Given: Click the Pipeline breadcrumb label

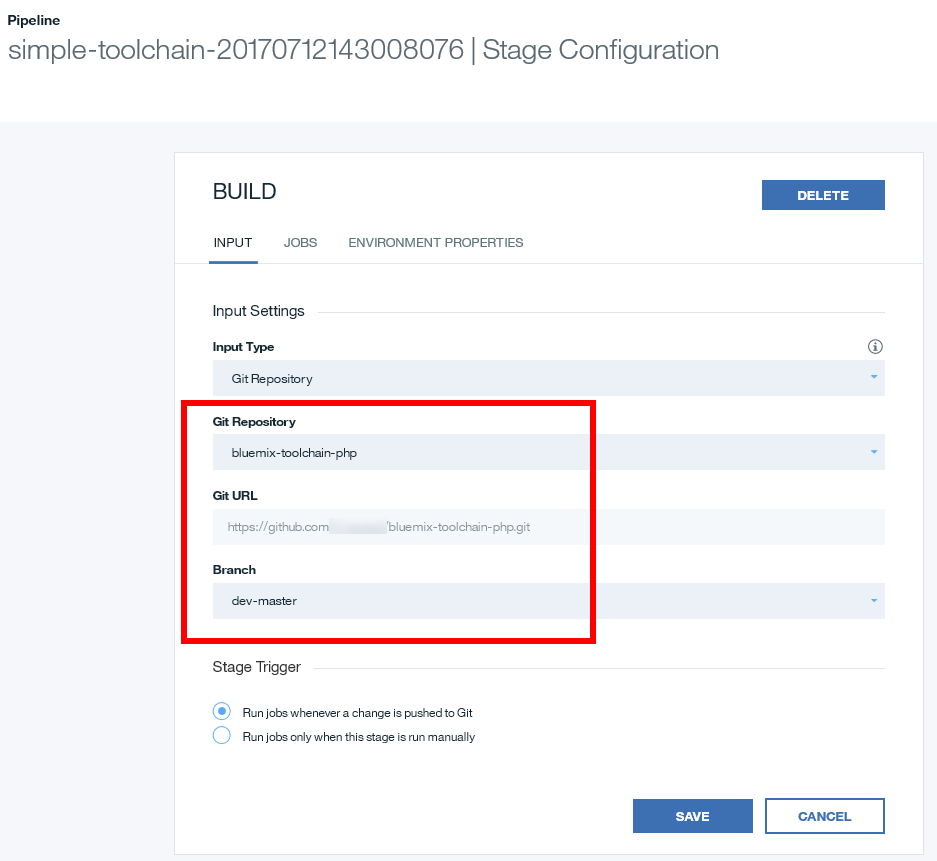Looking at the screenshot, I should pyautogui.click(x=33, y=20).
